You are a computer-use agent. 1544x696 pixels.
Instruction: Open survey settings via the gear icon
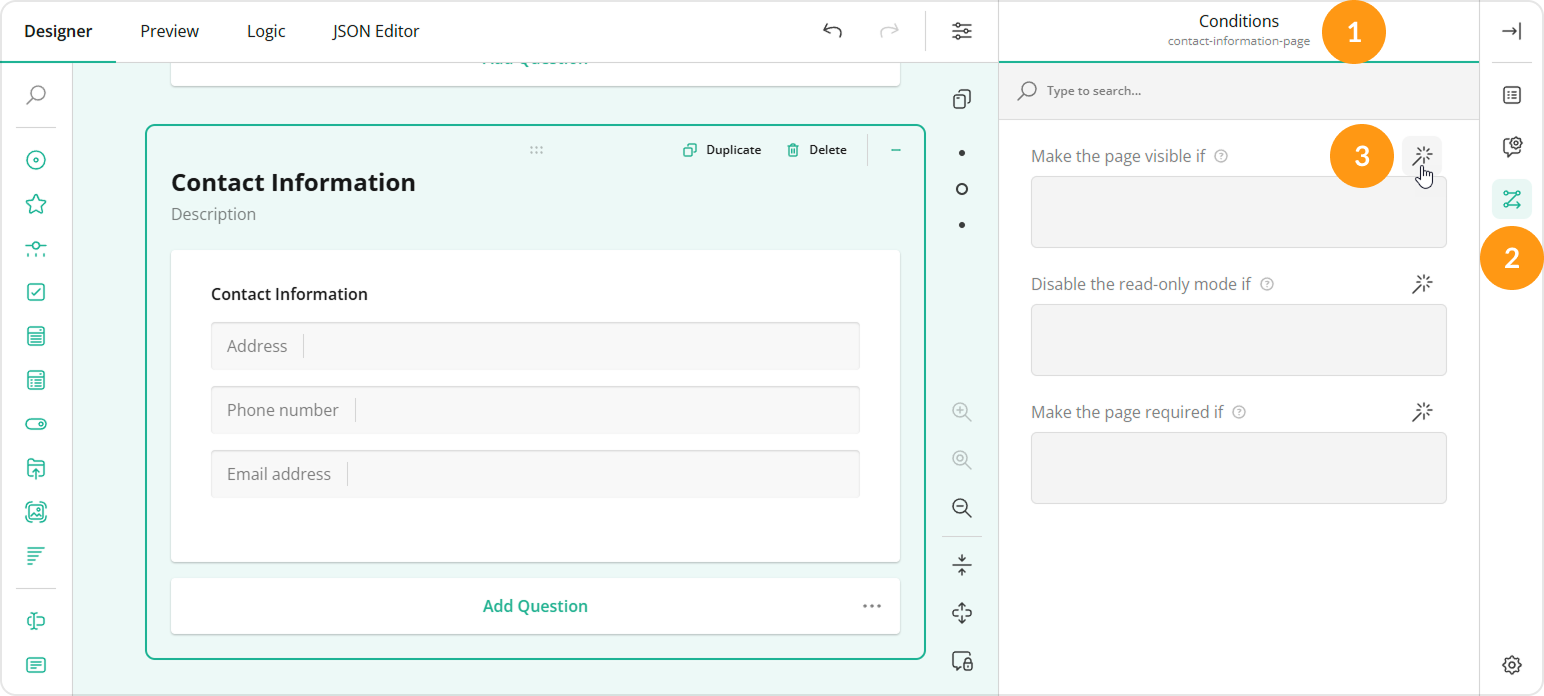coord(1511,664)
